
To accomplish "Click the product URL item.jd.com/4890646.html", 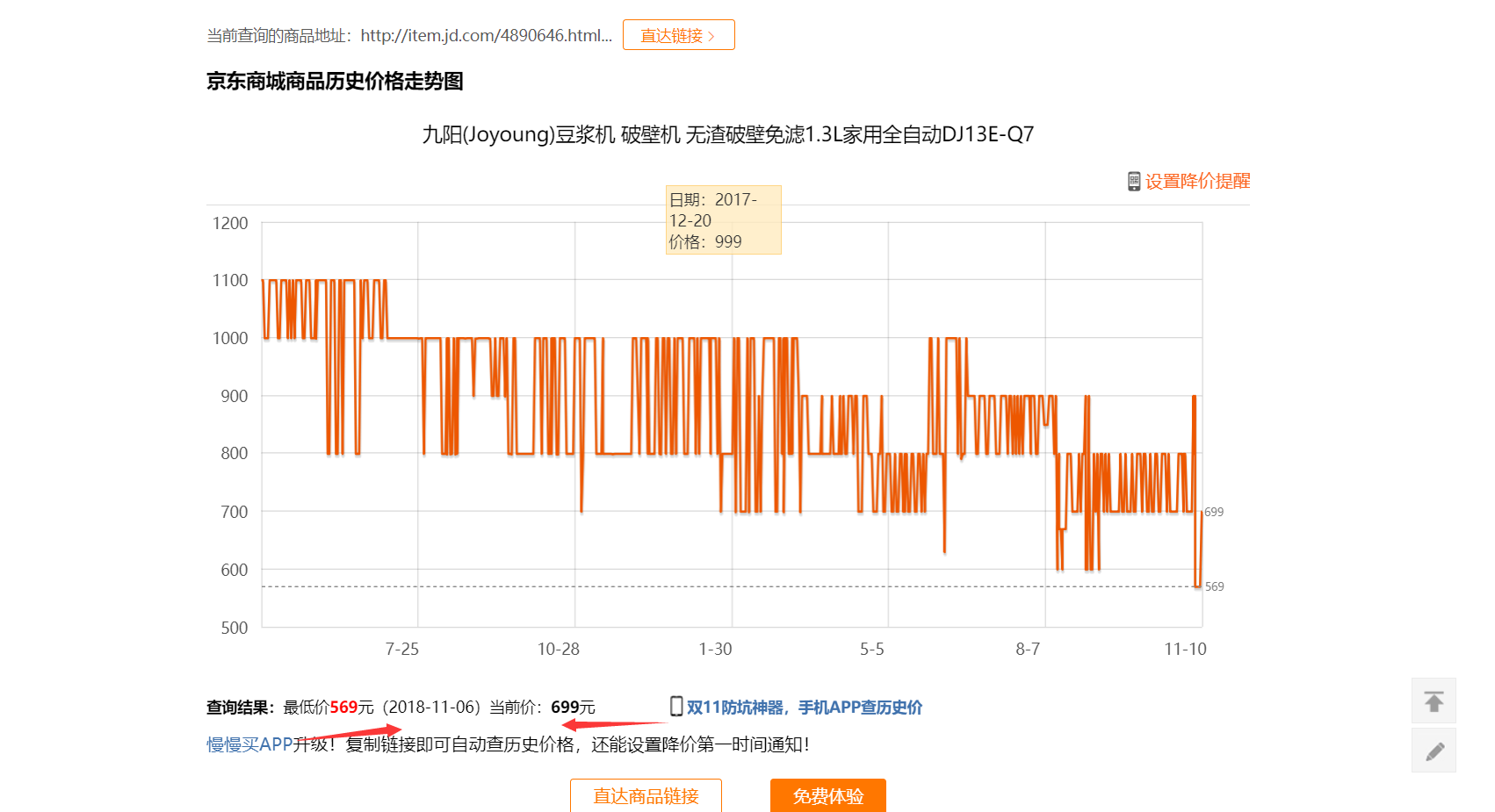I will coord(486,35).
